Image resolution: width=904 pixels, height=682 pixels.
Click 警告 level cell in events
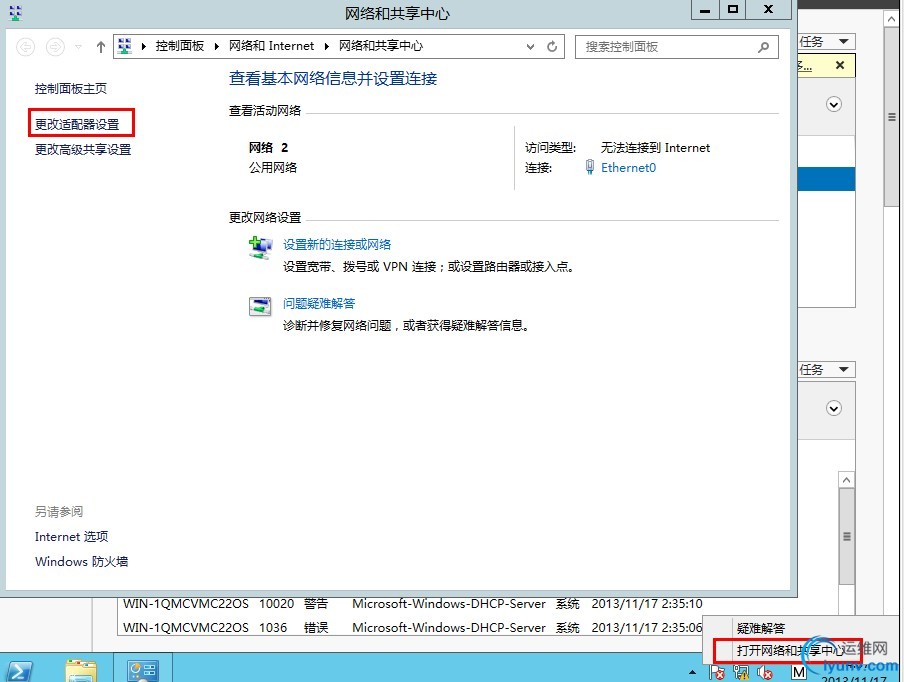point(316,604)
